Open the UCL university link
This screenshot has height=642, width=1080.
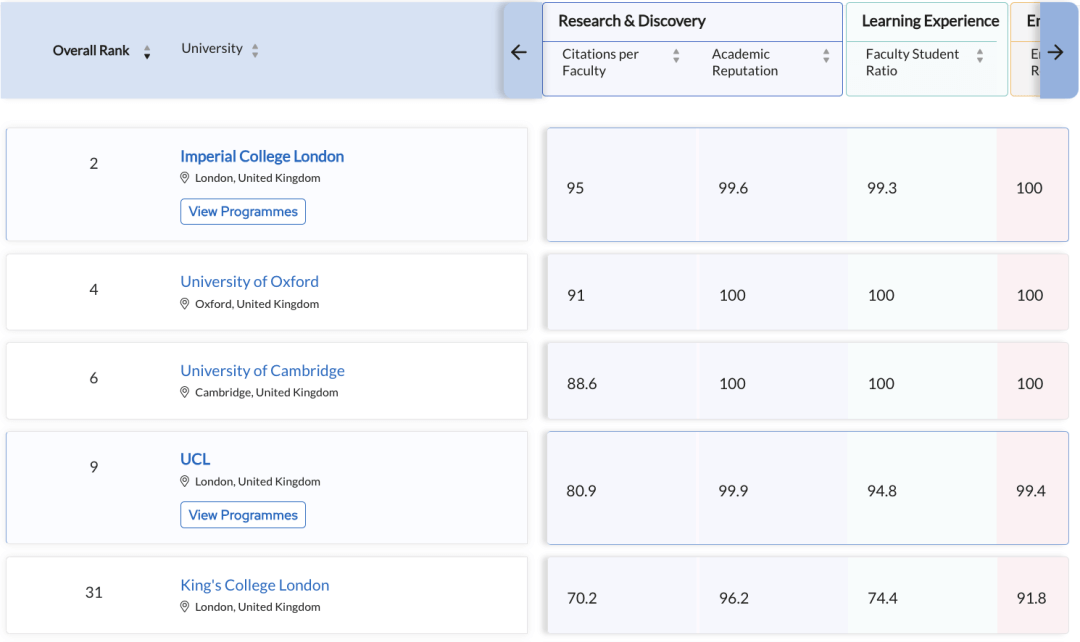coord(195,459)
